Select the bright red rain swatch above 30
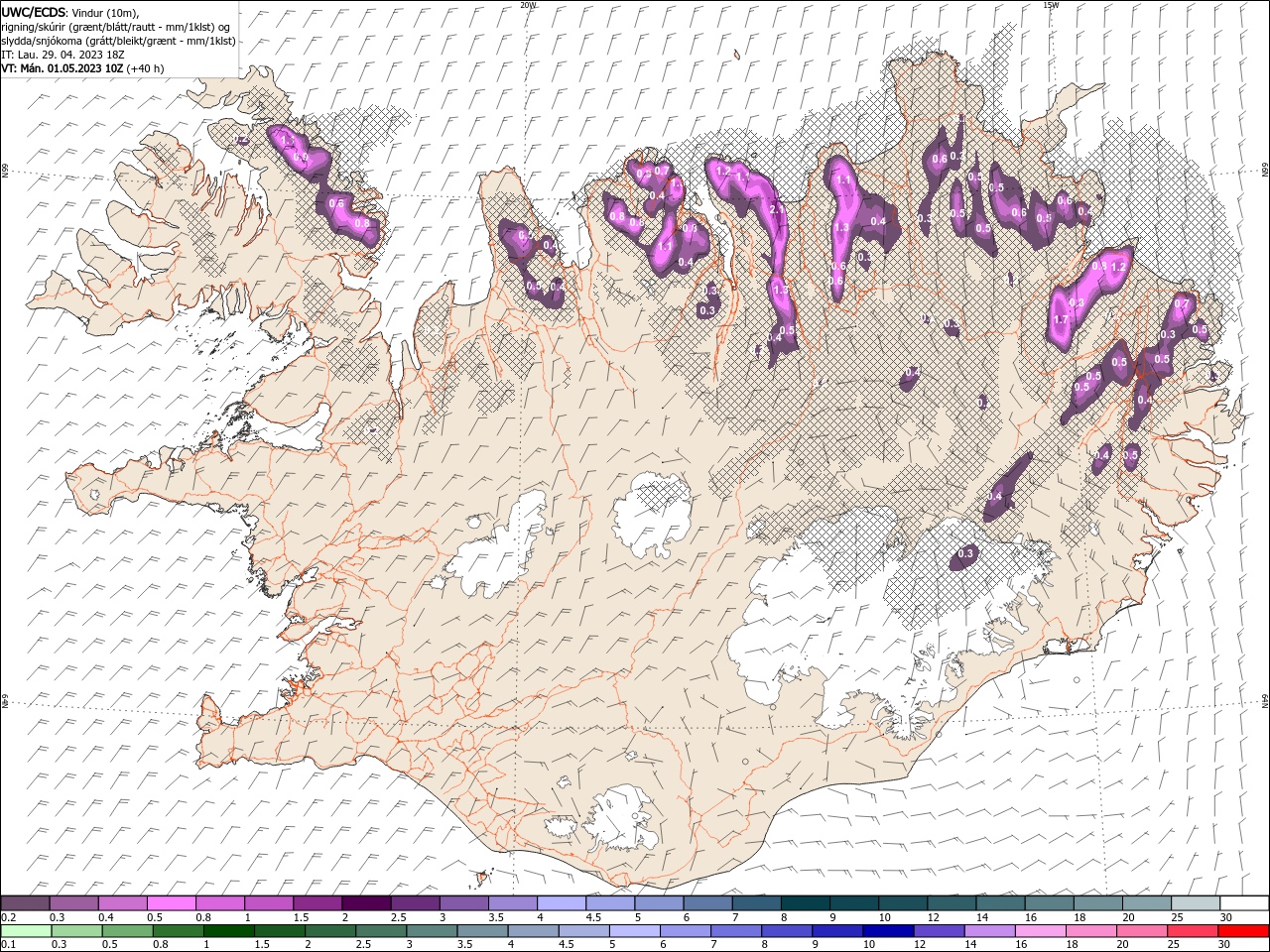 1245,931
